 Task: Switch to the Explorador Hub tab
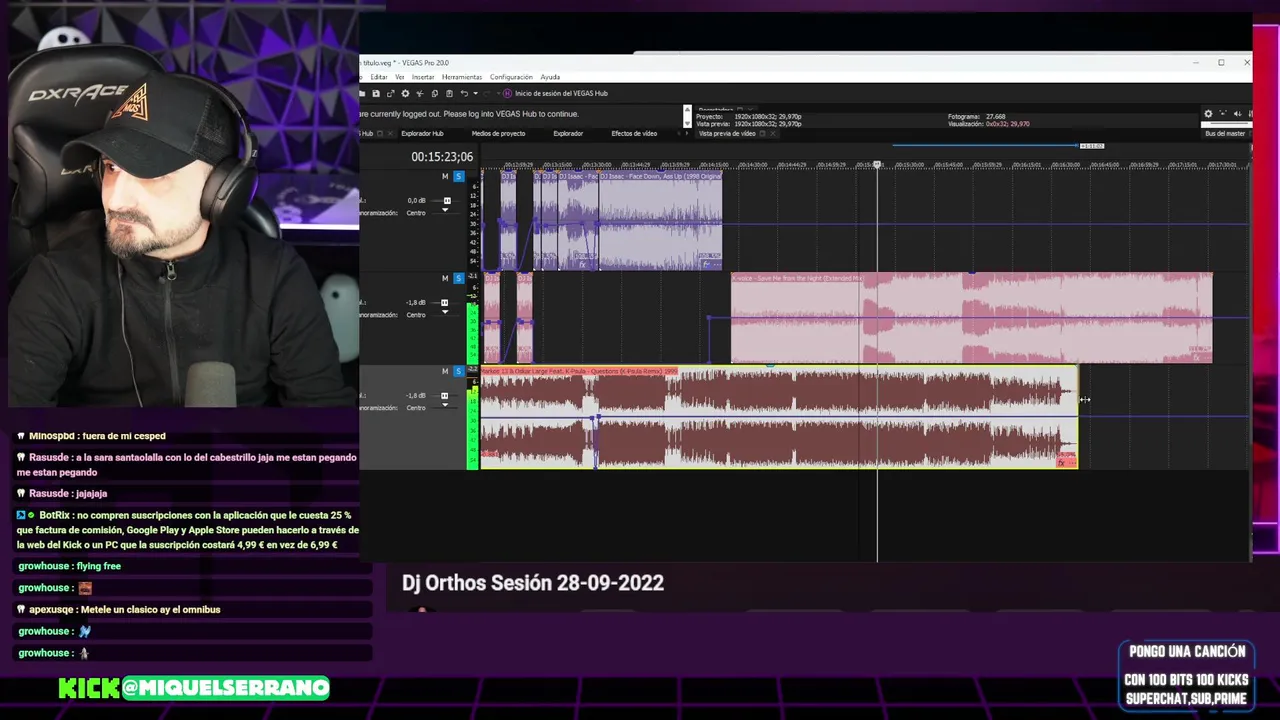422,133
